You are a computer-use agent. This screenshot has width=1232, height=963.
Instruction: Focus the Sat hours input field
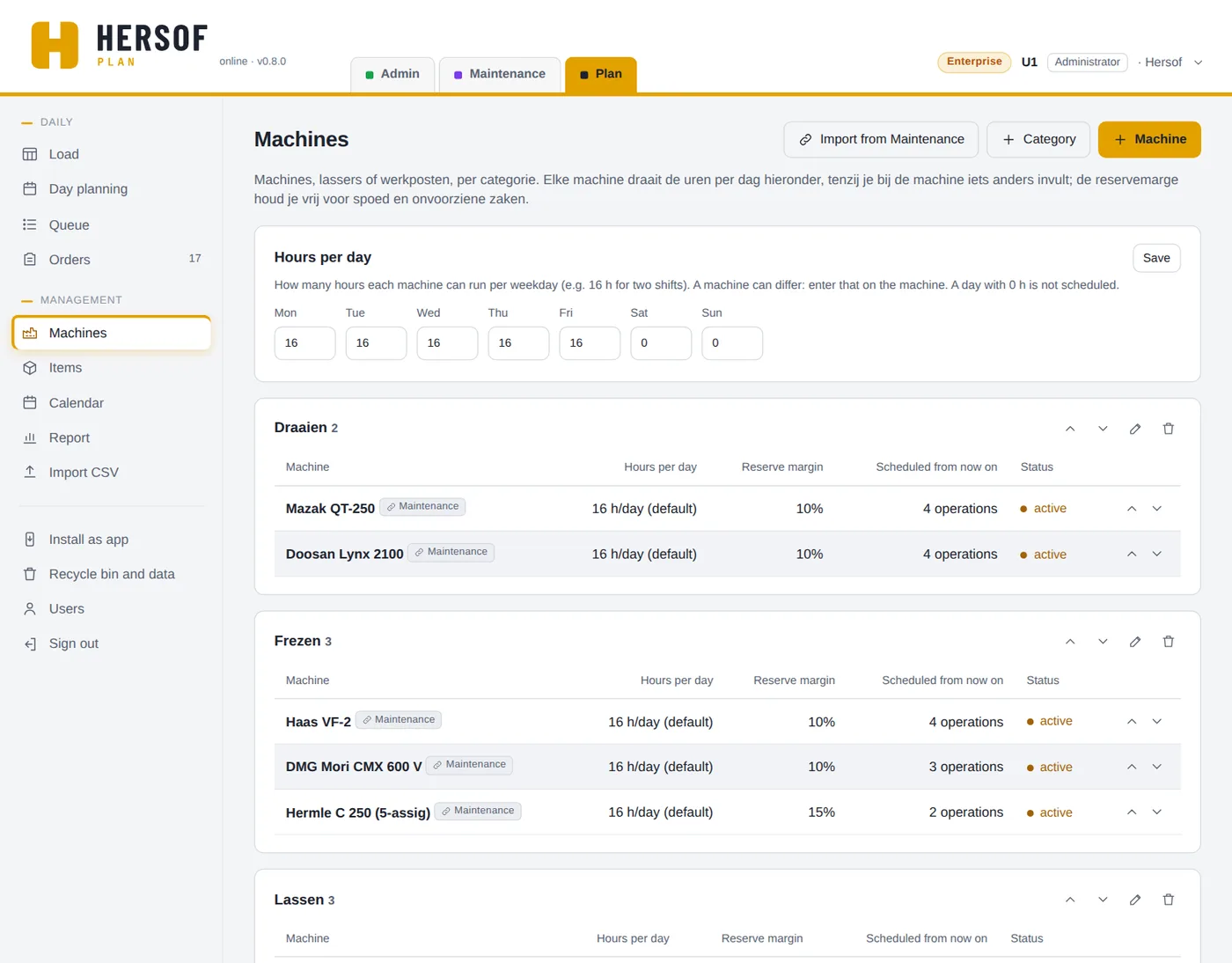tap(661, 343)
